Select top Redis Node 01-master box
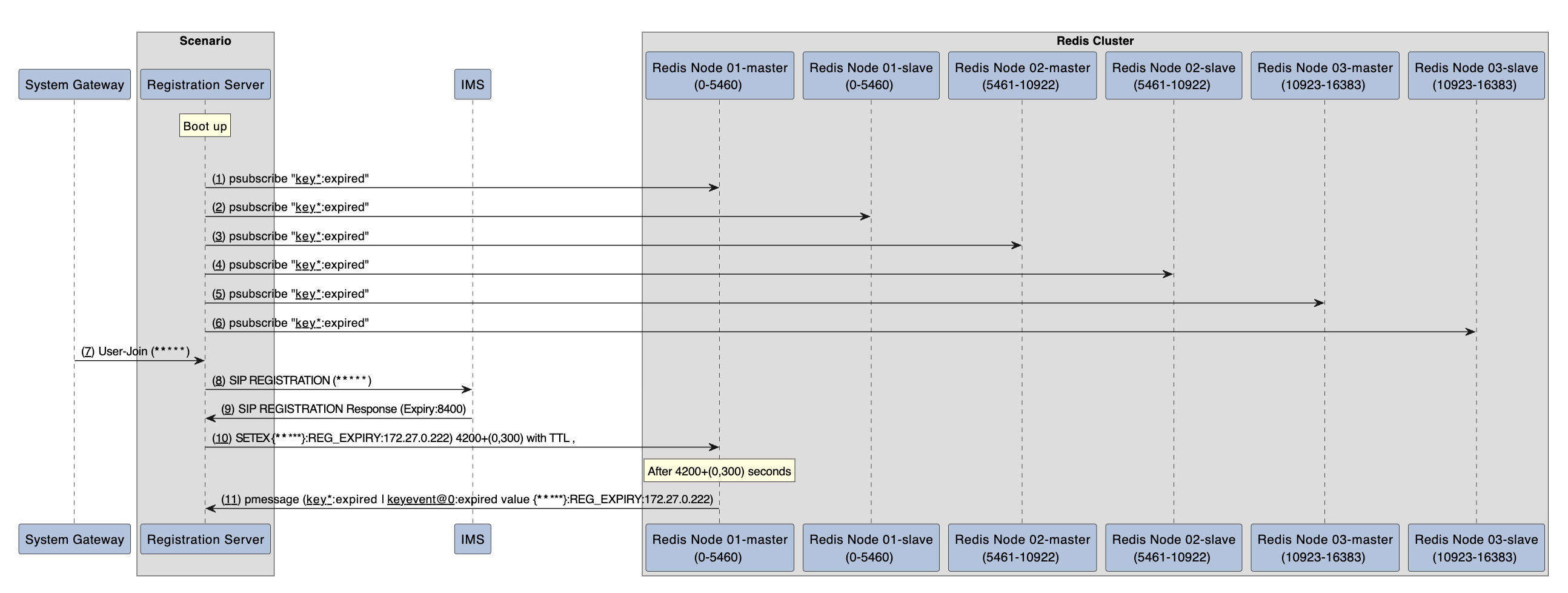Viewport: 1568px width, 593px height. (720, 76)
